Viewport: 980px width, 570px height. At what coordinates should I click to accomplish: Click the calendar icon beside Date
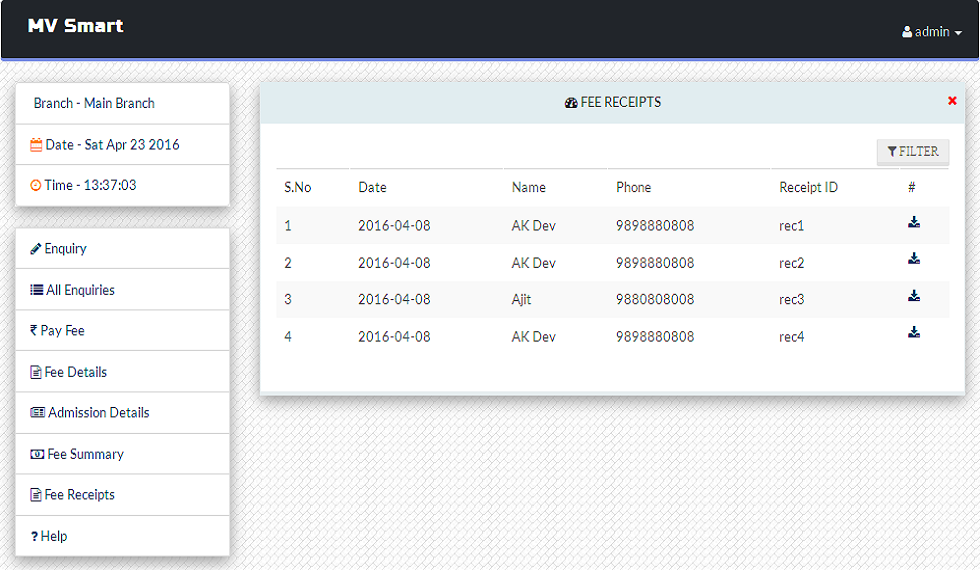[36, 145]
